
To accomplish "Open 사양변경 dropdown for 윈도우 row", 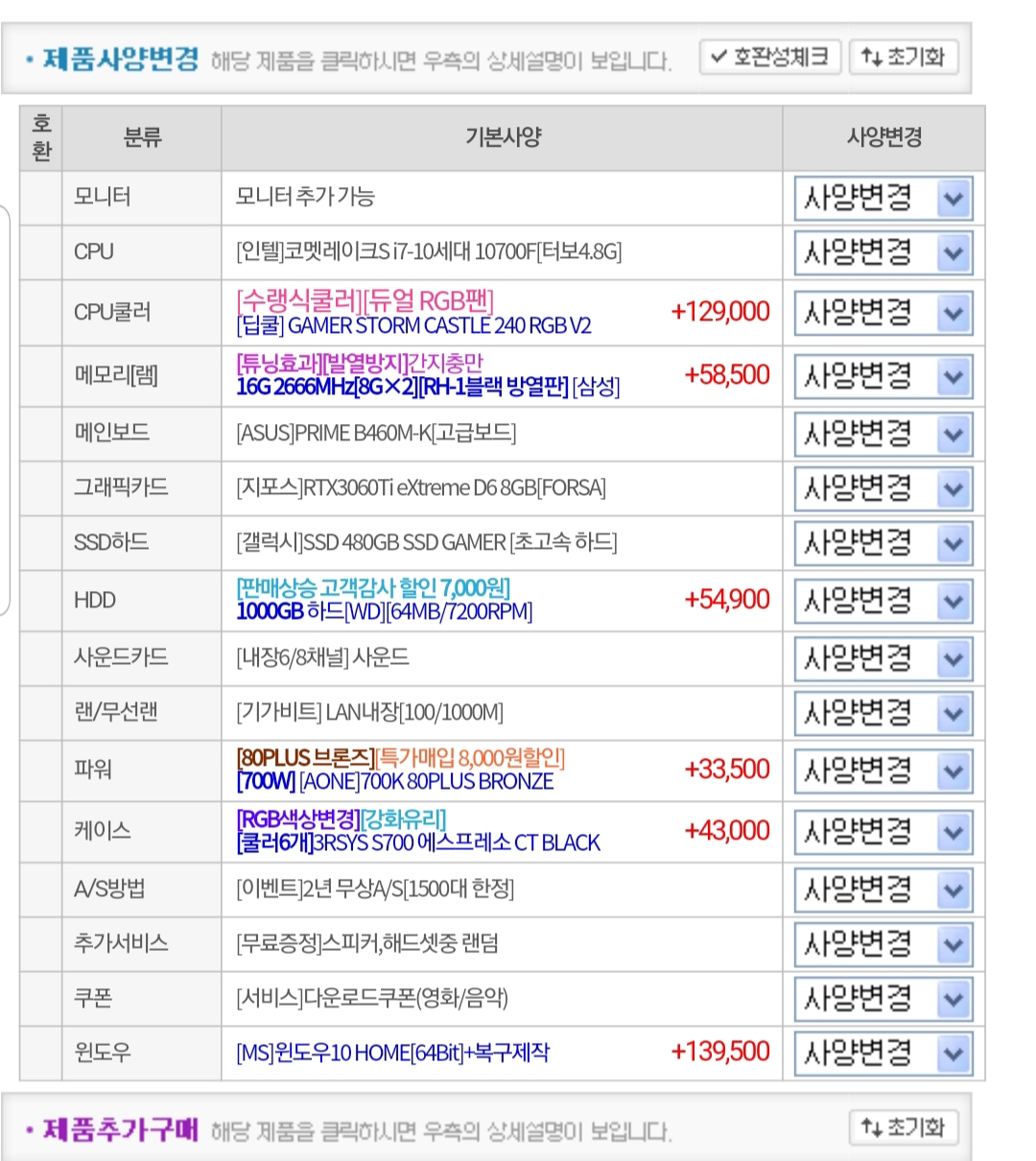I will click(x=883, y=1054).
